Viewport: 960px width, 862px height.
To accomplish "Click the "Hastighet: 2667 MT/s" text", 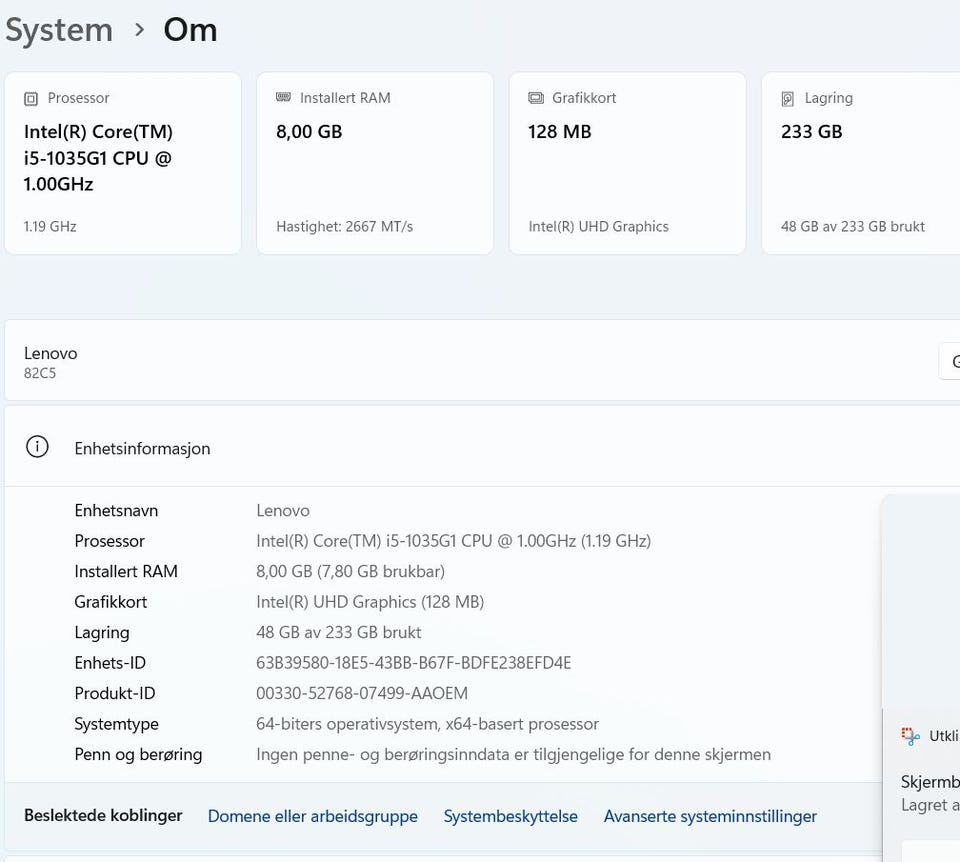I will (x=345, y=227).
